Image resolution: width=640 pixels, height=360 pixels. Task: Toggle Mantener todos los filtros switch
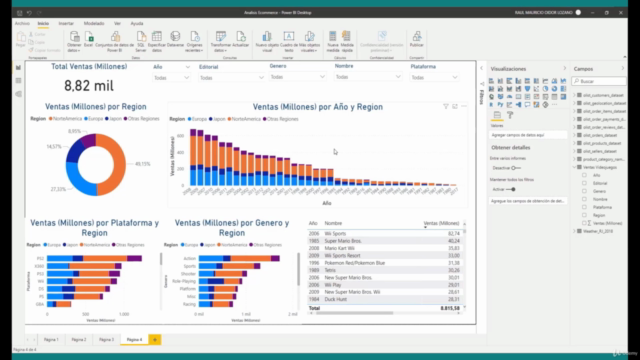511,189
